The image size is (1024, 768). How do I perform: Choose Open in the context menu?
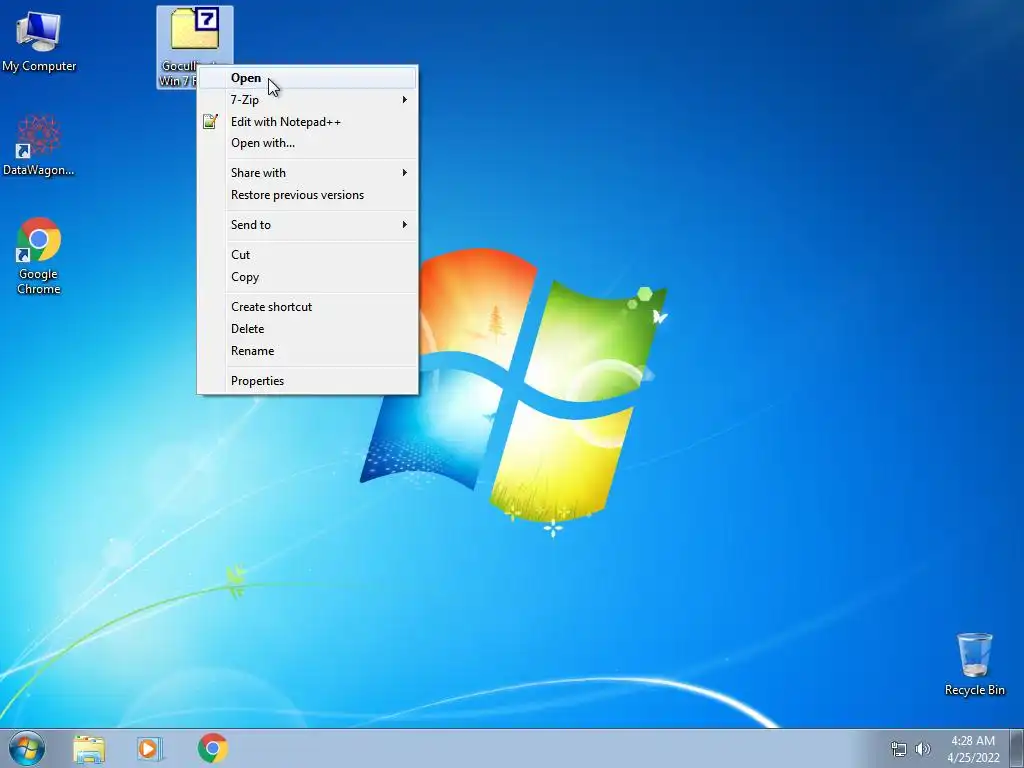pos(307,78)
